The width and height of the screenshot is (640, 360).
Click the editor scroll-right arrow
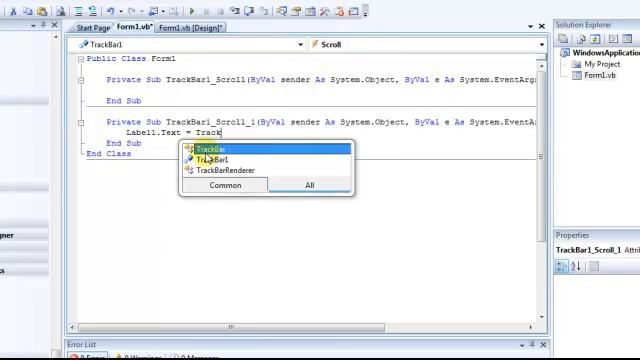[x=530, y=327]
